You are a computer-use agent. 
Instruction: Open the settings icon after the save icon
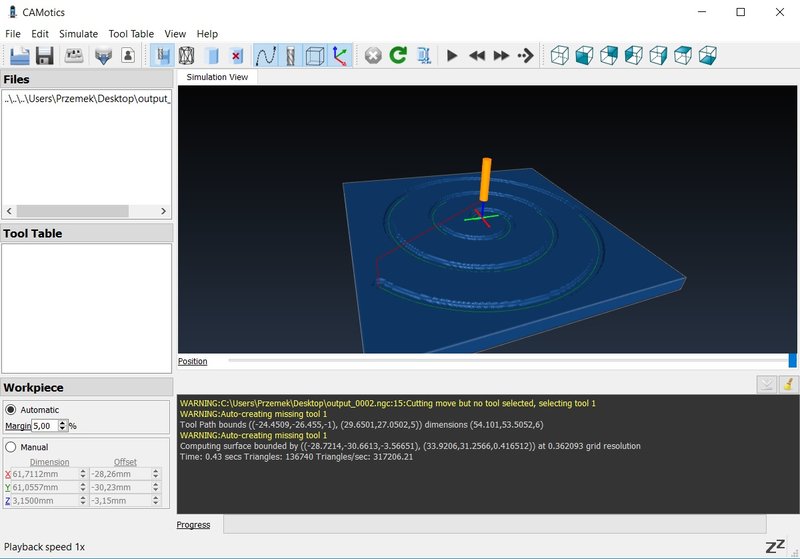pyautogui.click(x=74, y=55)
